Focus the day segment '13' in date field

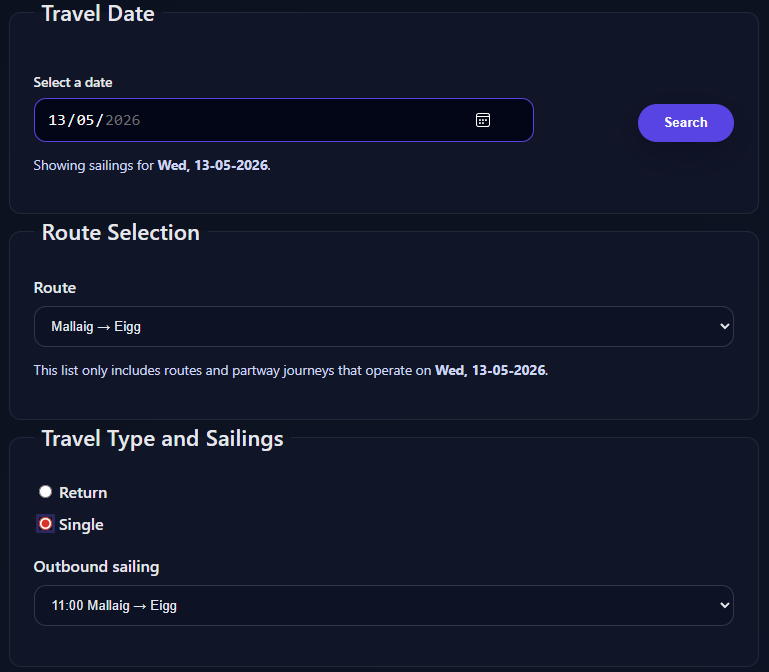point(57,120)
